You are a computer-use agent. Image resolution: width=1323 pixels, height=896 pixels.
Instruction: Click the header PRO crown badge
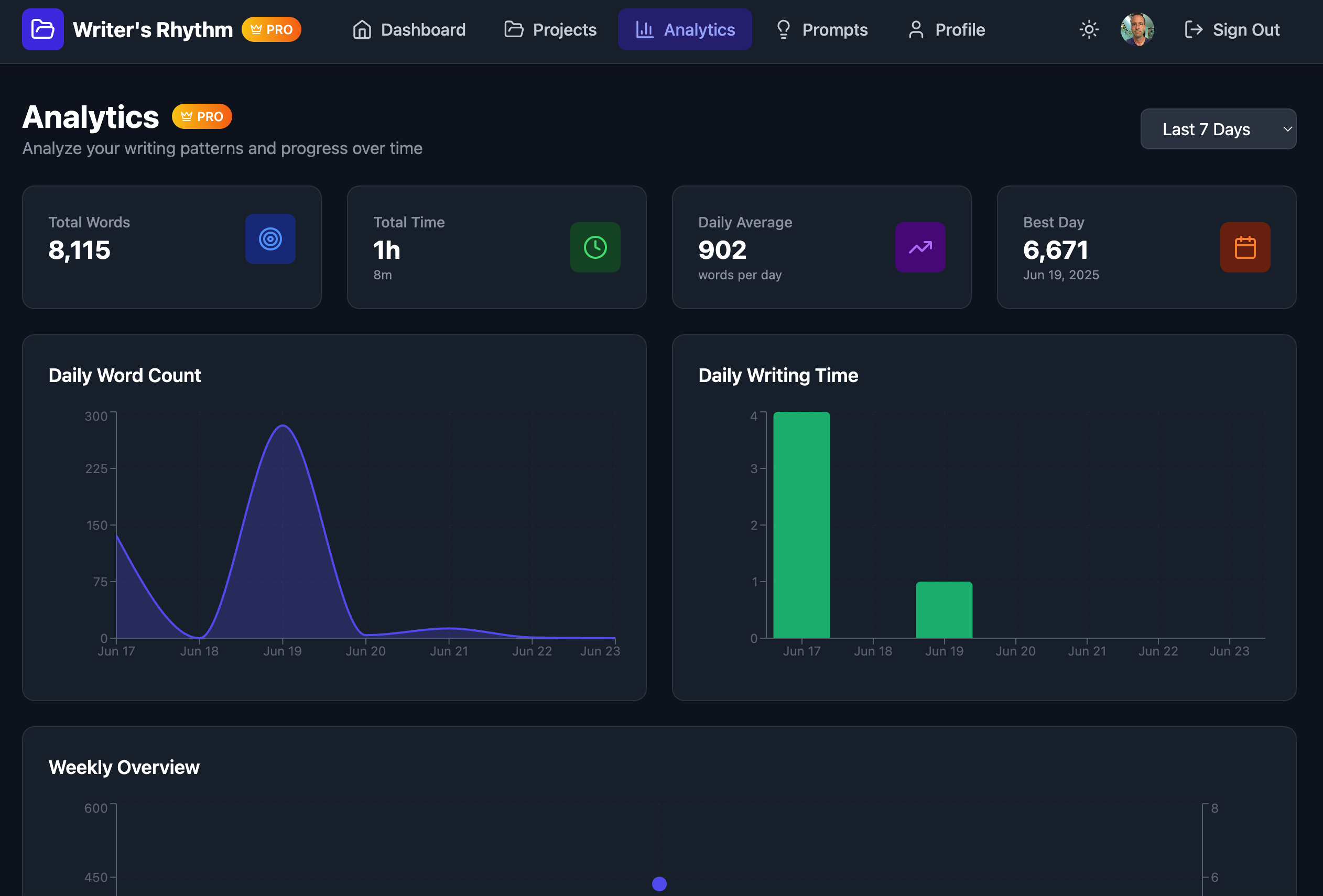[272, 29]
